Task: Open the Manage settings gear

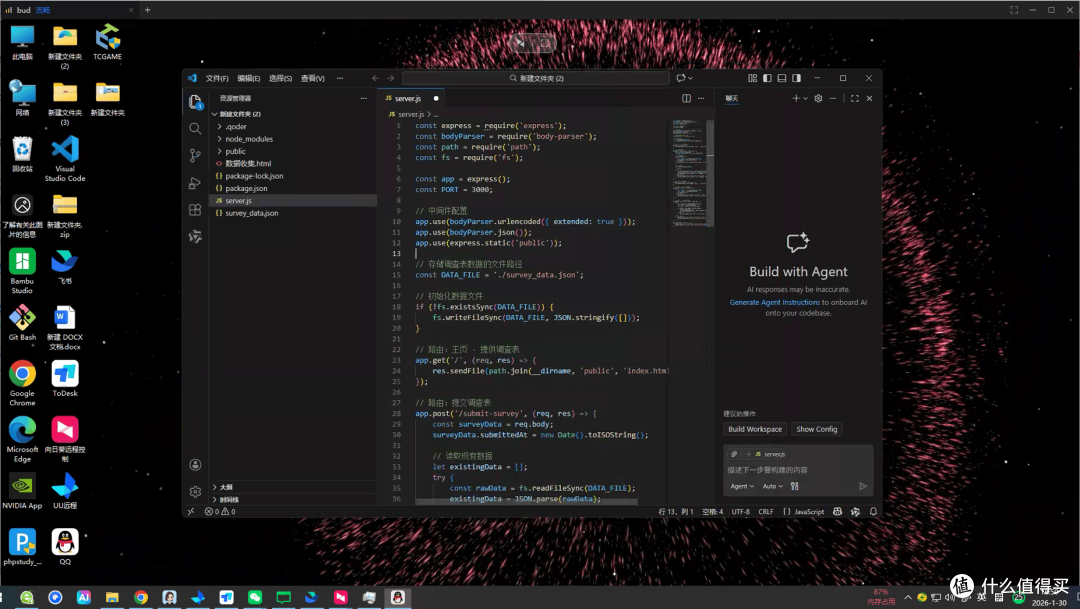Action: click(x=195, y=492)
